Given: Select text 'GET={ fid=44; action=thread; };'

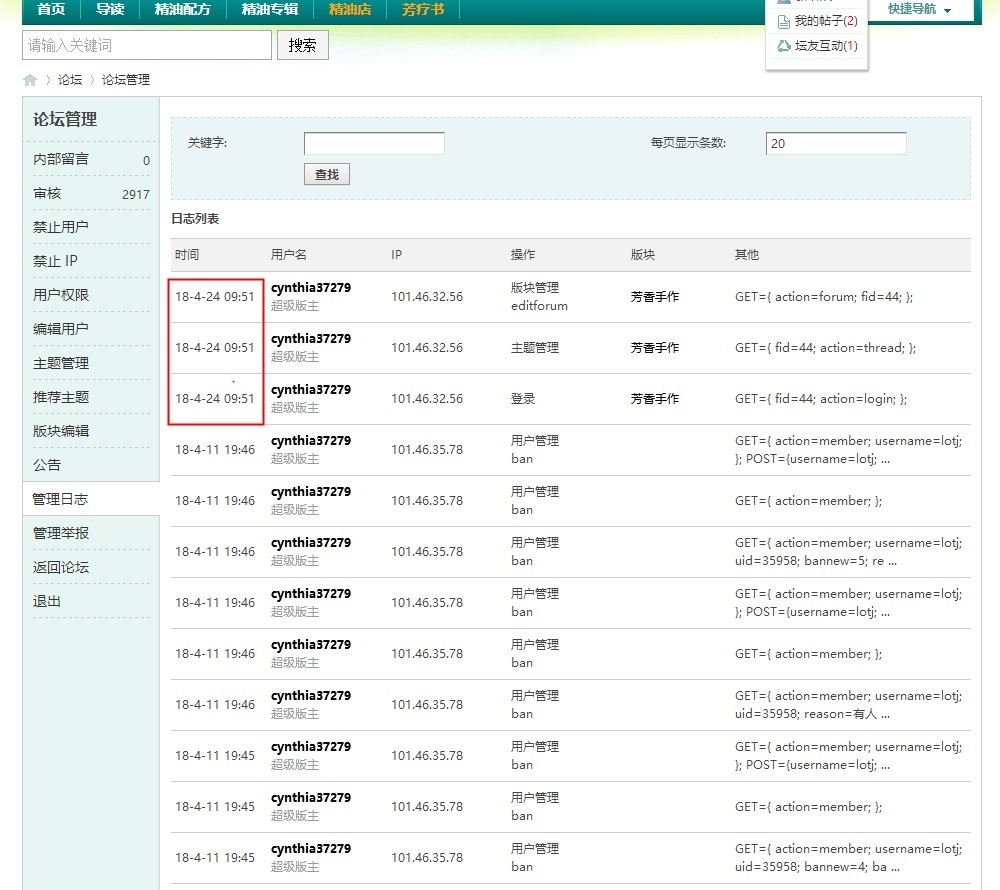Looking at the screenshot, I should click(x=825, y=347).
